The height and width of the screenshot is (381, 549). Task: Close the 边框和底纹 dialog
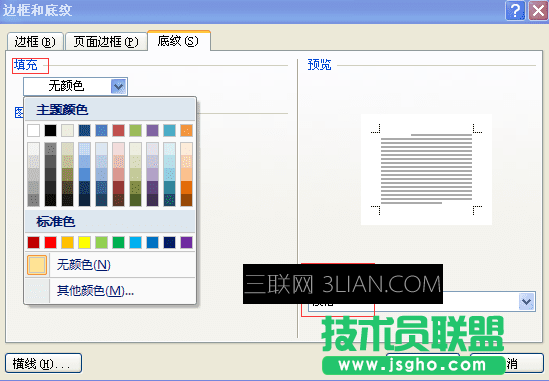point(538,11)
